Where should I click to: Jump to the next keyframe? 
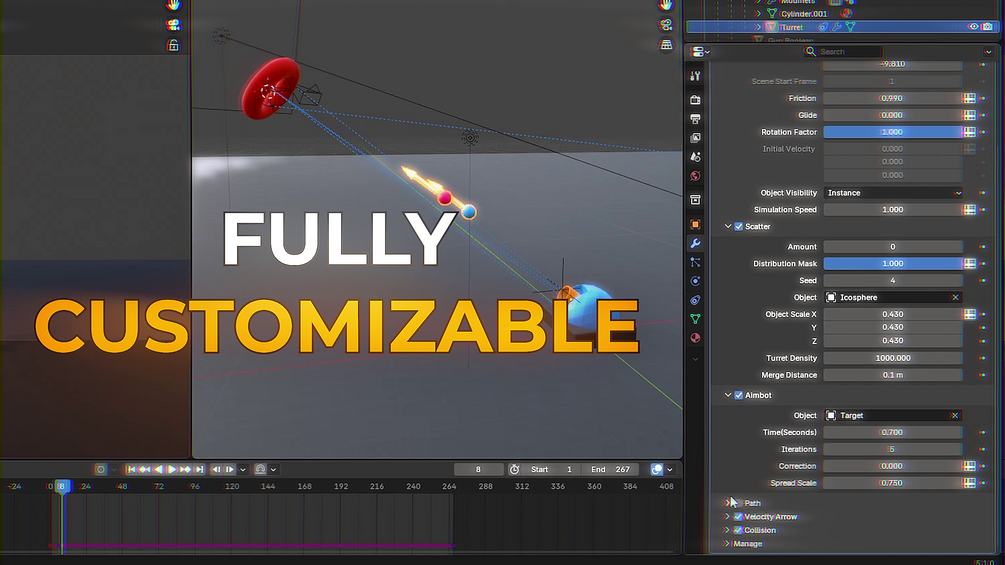[186, 470]
